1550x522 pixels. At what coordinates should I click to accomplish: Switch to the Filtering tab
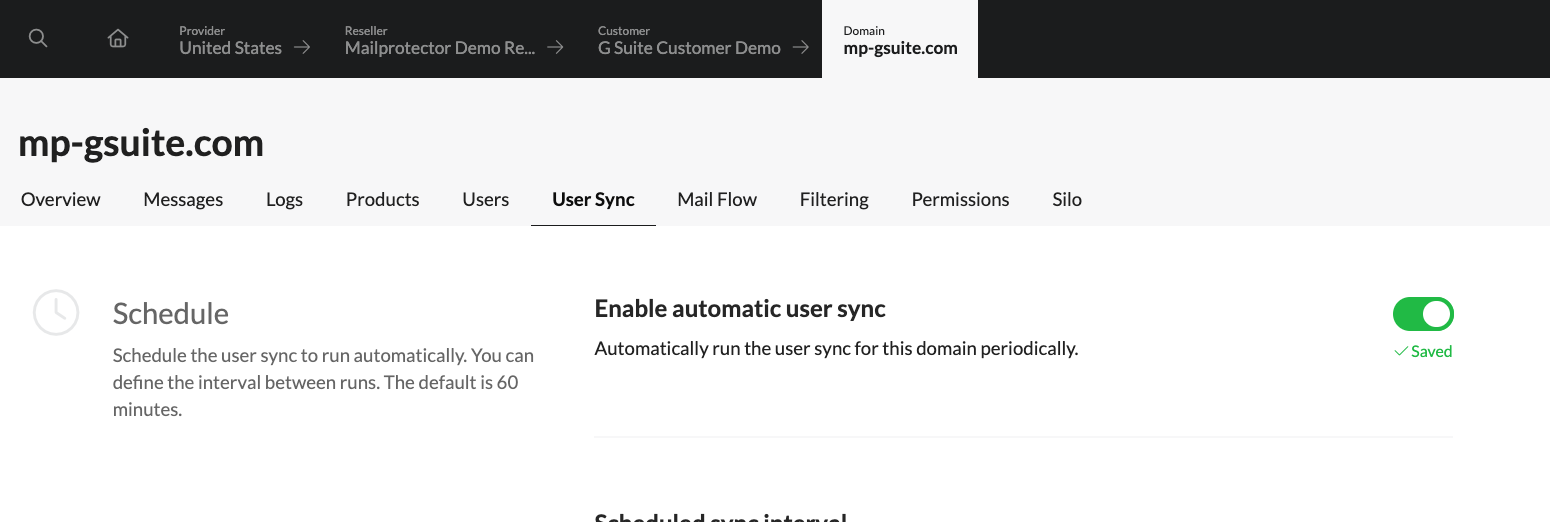tap(834, 199)
